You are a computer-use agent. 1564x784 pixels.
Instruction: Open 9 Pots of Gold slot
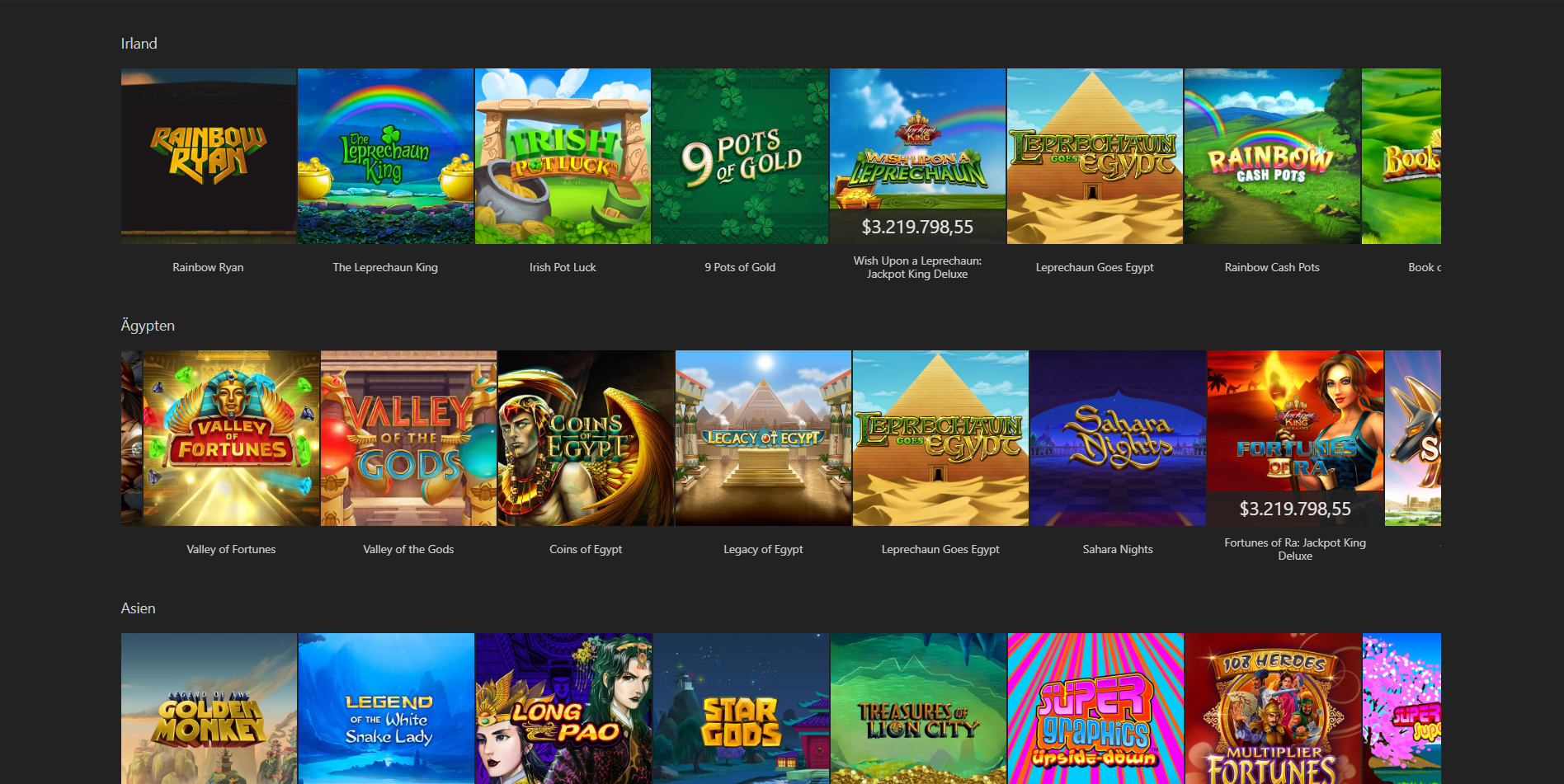tap(739, 156)
